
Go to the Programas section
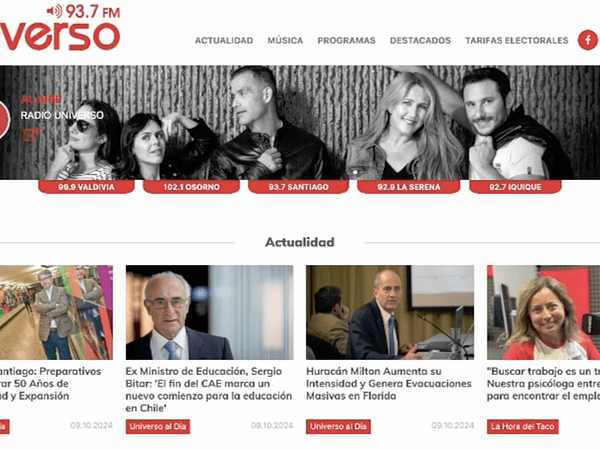pyautogui.click(x=346, y=40)
